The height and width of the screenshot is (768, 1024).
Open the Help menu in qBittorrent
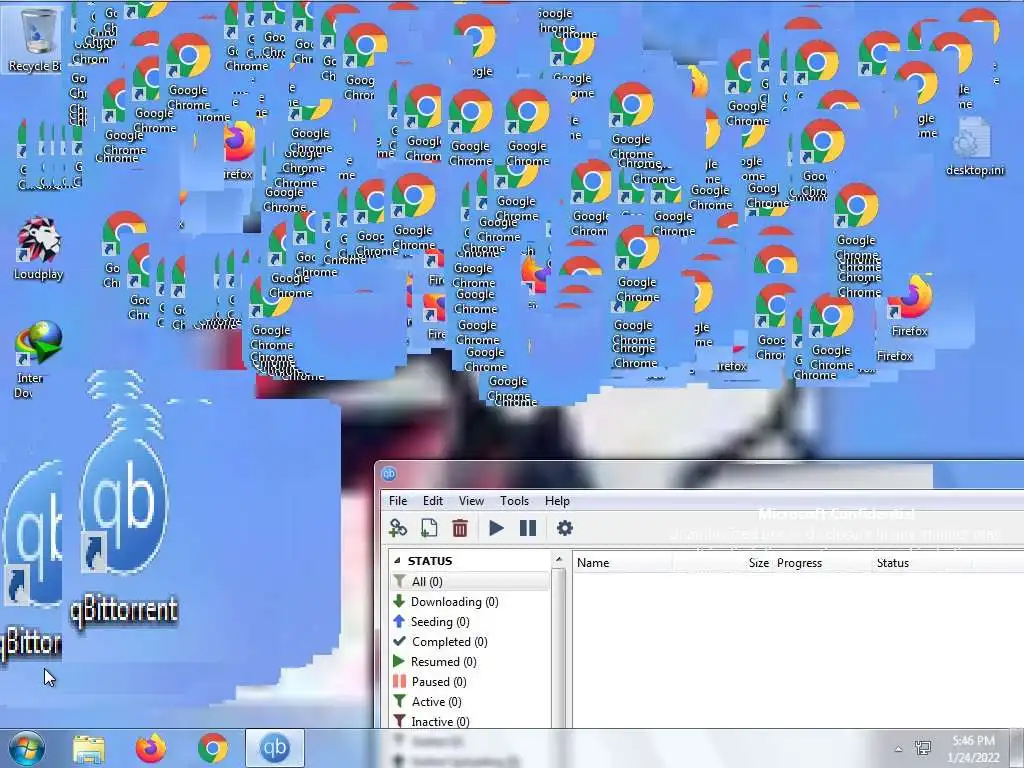tap(557, 501)
